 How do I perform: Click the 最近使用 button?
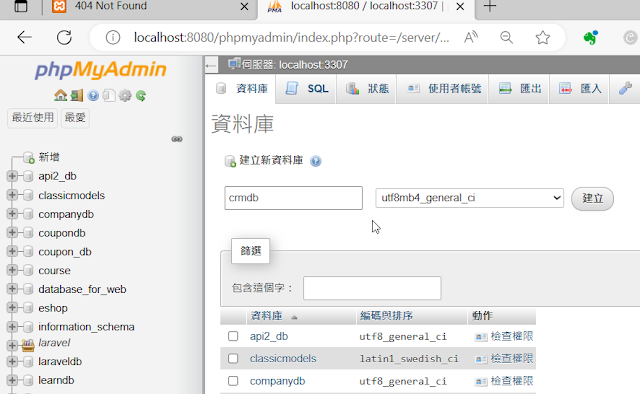pos(33,118)
